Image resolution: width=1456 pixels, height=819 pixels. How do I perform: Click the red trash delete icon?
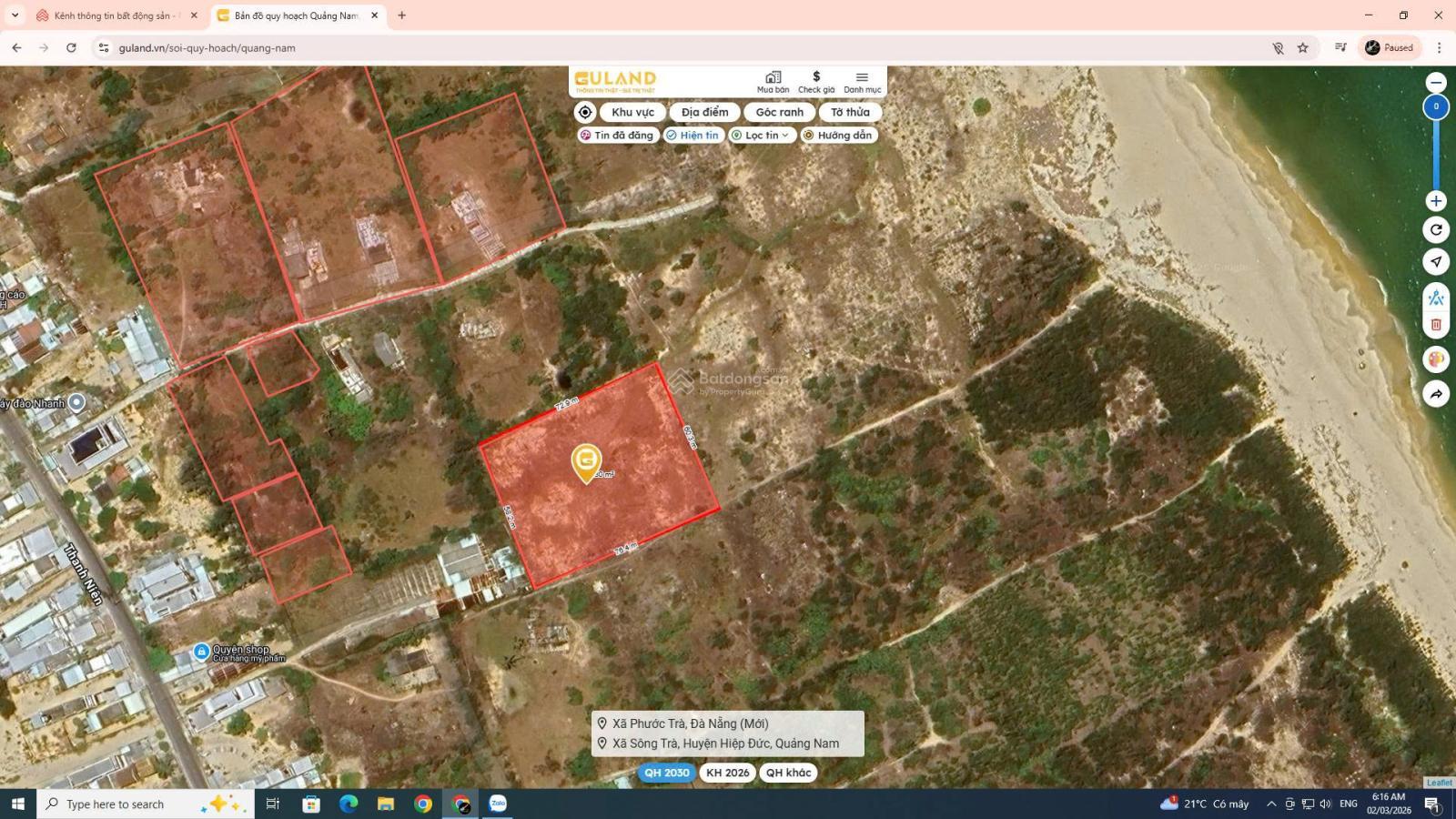[x=1436, y=325]
